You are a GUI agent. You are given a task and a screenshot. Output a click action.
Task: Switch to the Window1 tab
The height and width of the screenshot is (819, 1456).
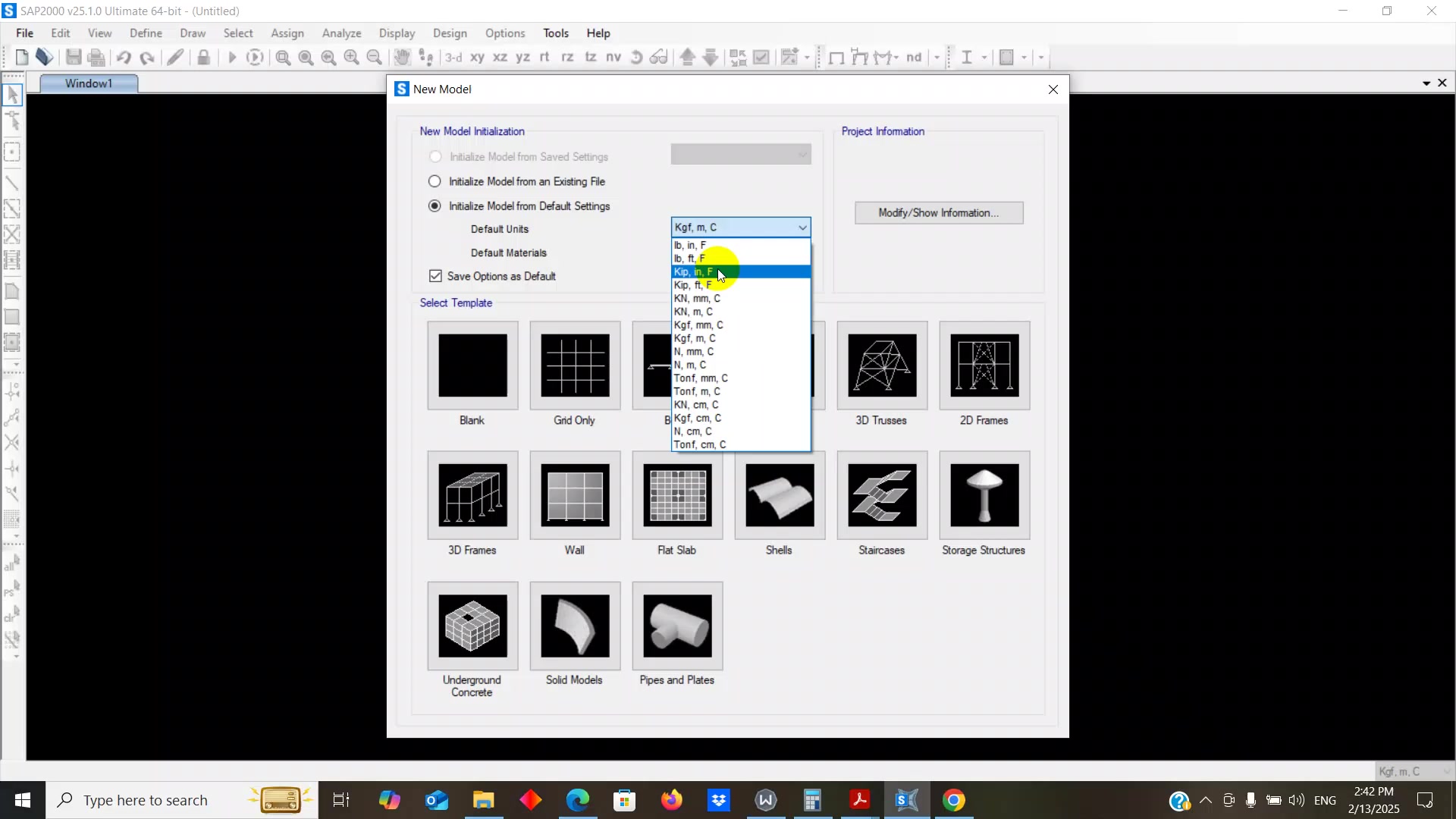[x=89, y=83]
